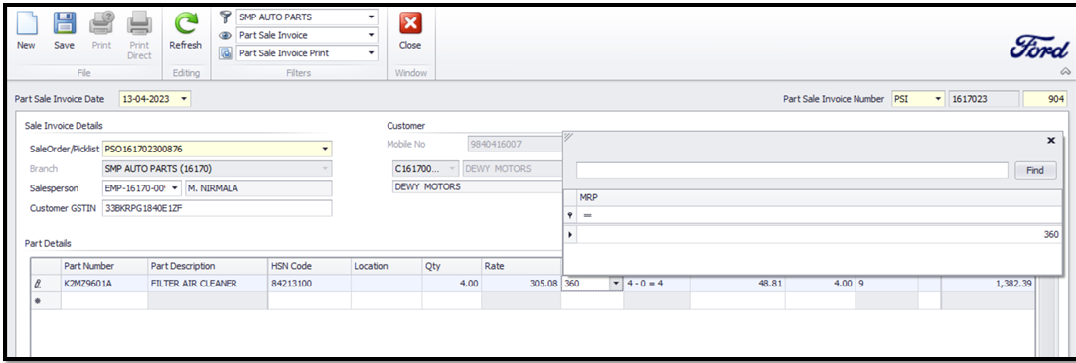This screenshot has height=363, width=1076.
Task: Click the popup filter row pin icon
Action: click(570, 215)
